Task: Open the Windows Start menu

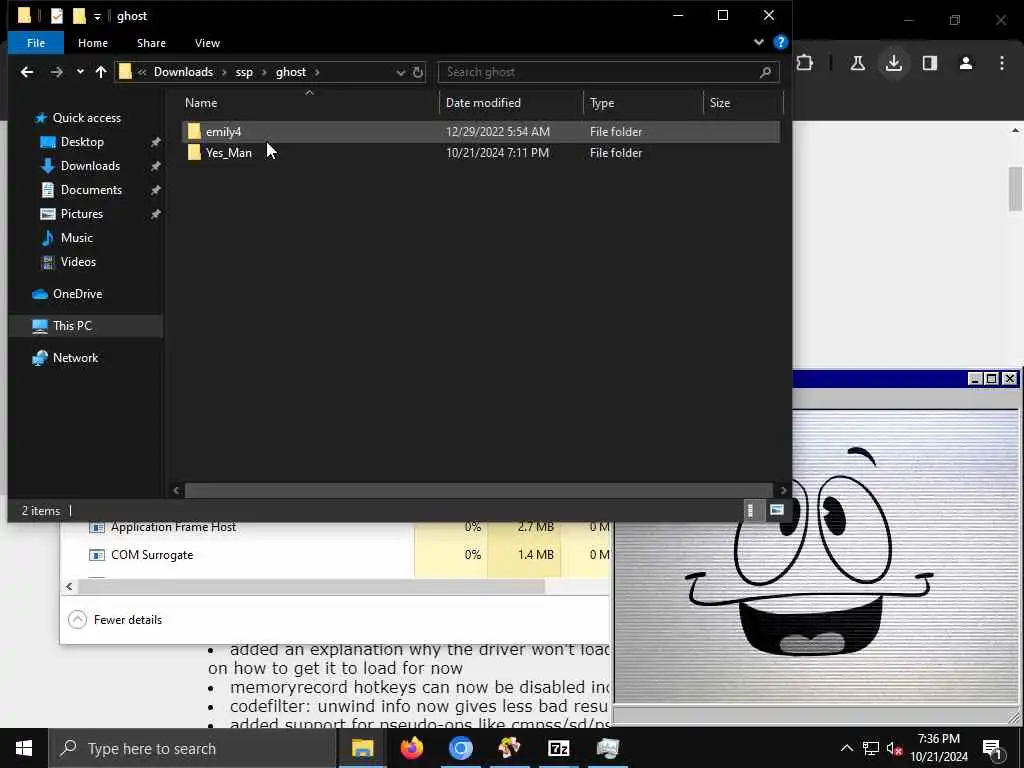Action: (24, 748)
